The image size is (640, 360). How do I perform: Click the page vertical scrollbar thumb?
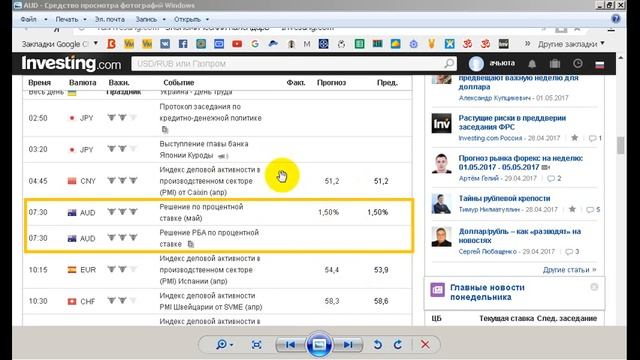(621, 145)
